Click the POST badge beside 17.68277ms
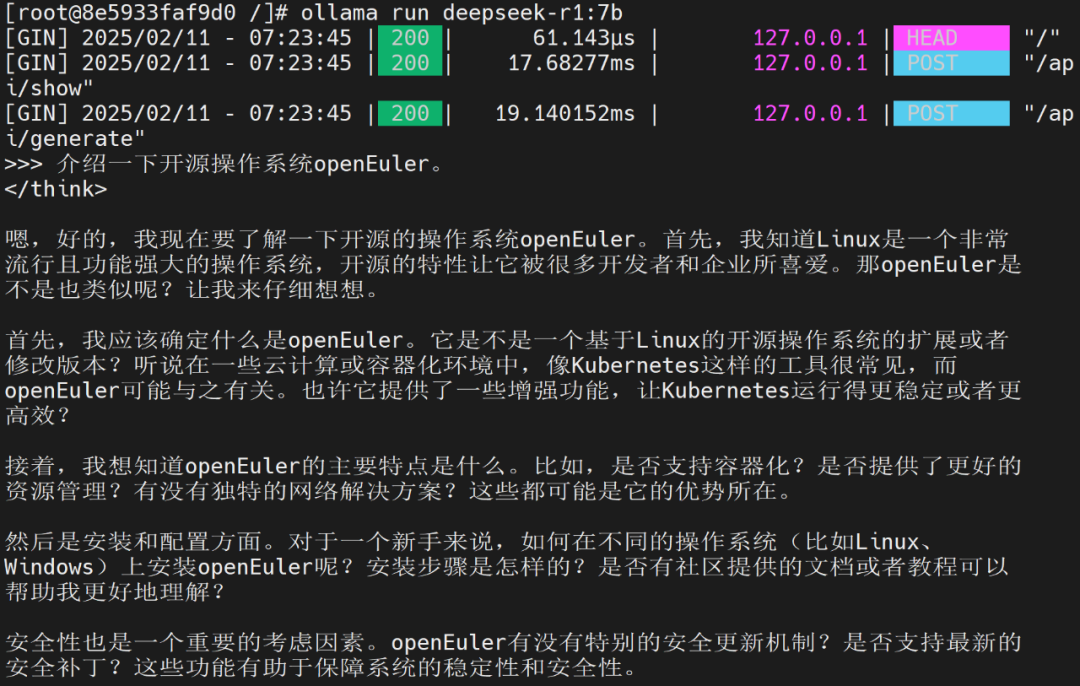1080x686 pixels. click(950, 63)
